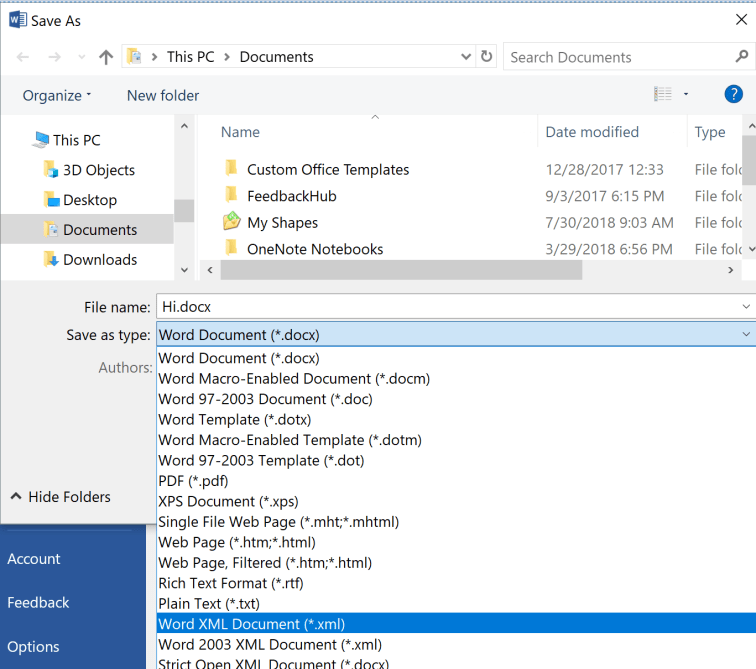This screenshot has width=756, height=669.
Task: Click the horizontal scroll left arrow
Action: click(210, 270)
